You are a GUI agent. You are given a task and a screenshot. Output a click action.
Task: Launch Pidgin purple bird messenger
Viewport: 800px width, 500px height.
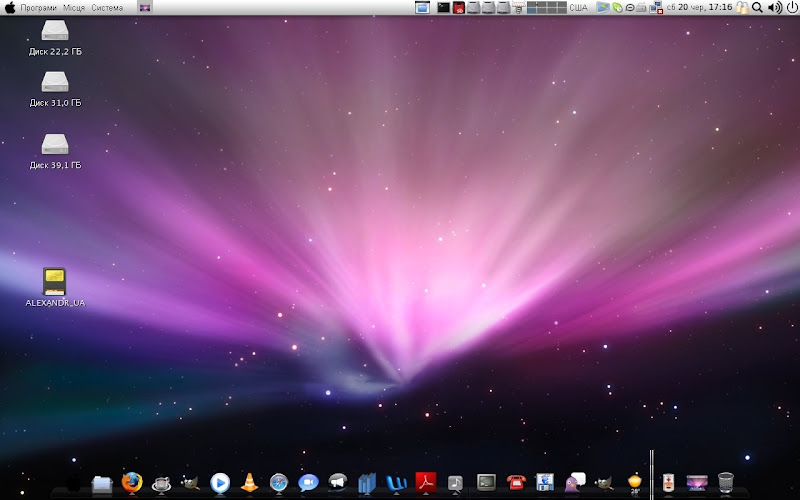click(575, 482)
